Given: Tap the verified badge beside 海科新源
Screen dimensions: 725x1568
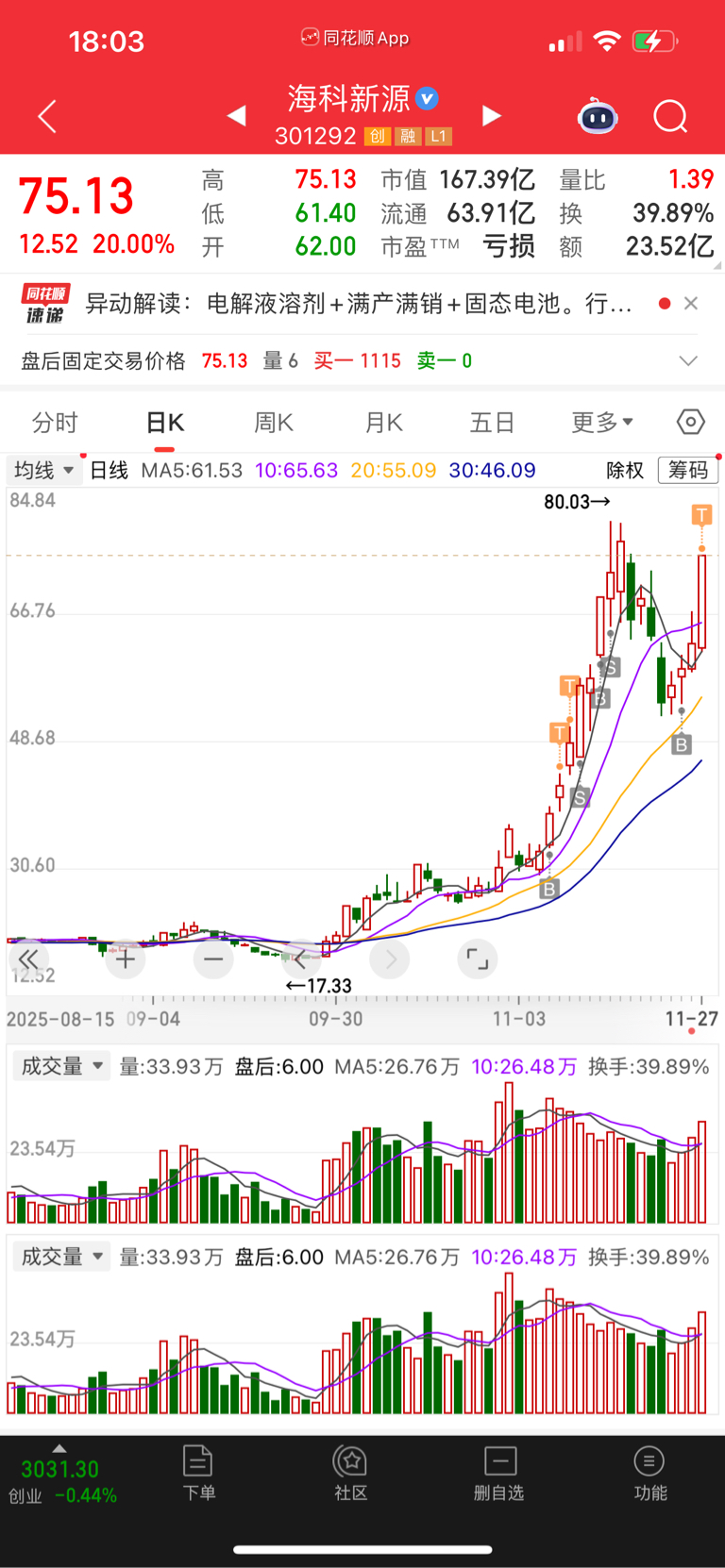Looking at the screenshot, I should pos(427,98).
